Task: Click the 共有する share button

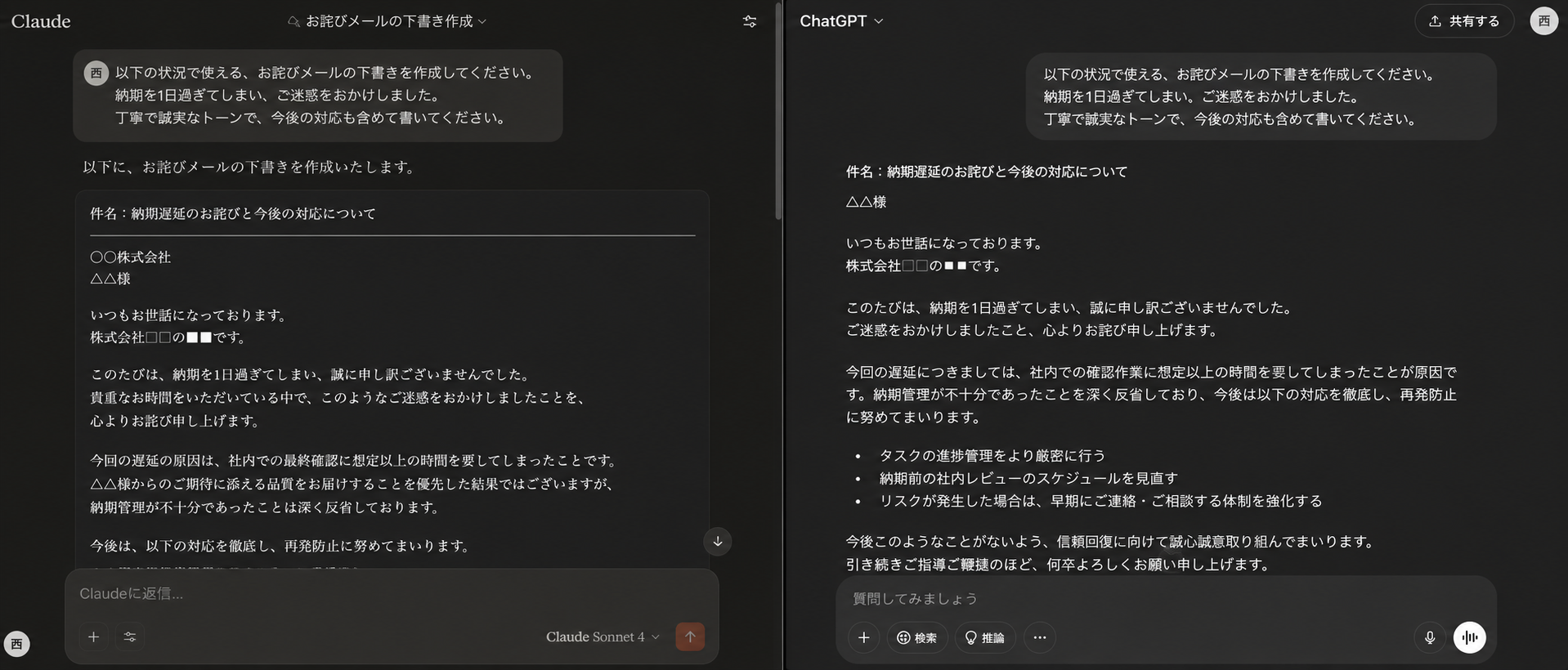Action: 1464,21
